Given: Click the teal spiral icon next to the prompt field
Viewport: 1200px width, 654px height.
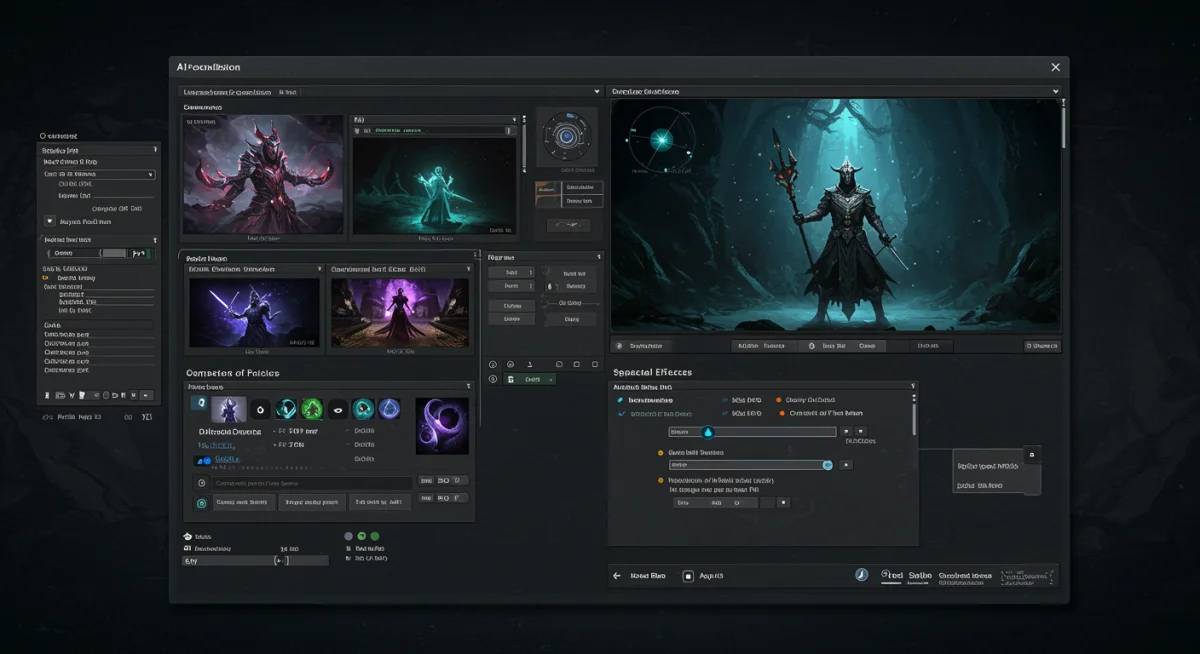Looking at the screenshot, I should click(x=202, y=502).
